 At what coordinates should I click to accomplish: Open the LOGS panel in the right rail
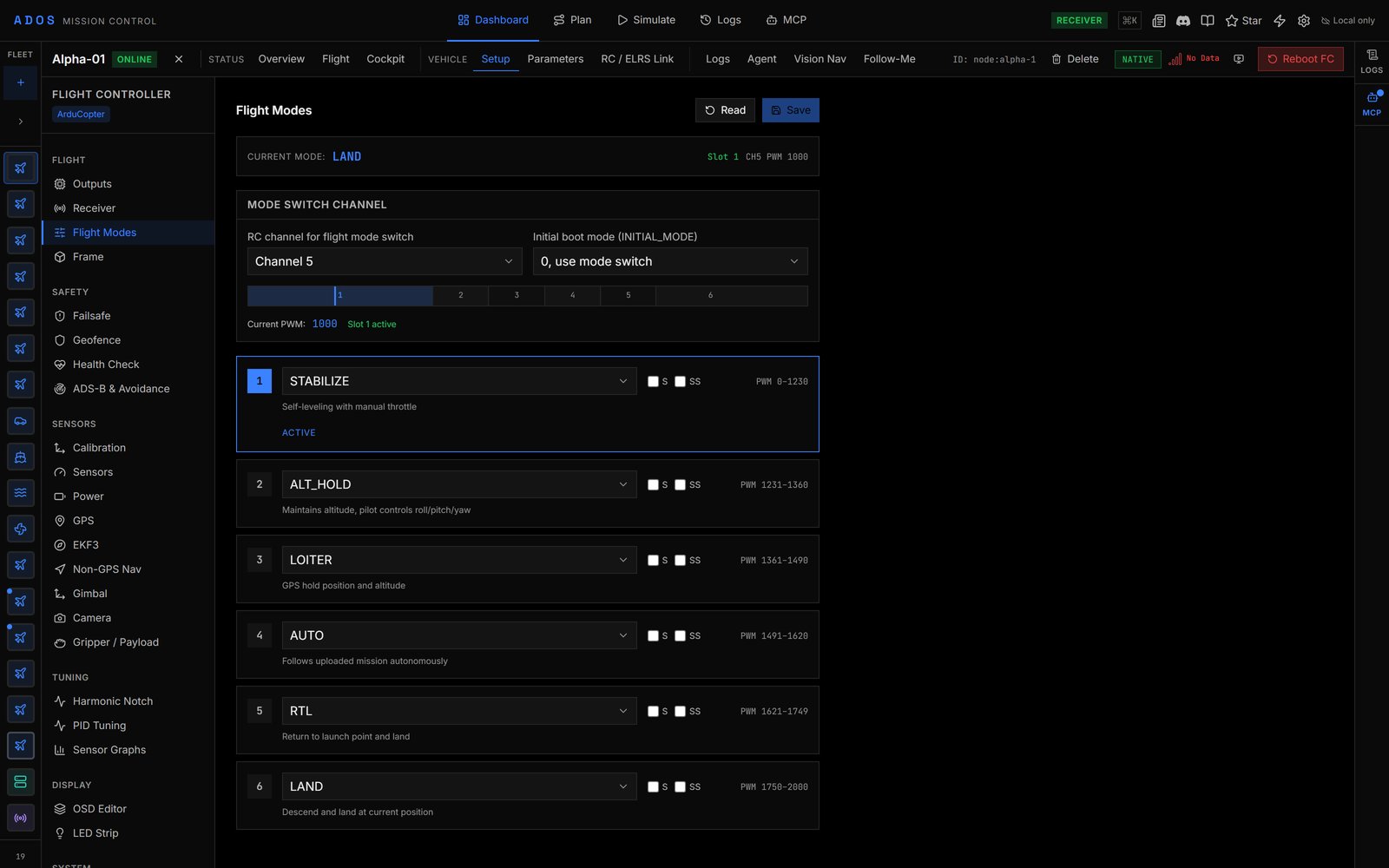coord(1372,61)
